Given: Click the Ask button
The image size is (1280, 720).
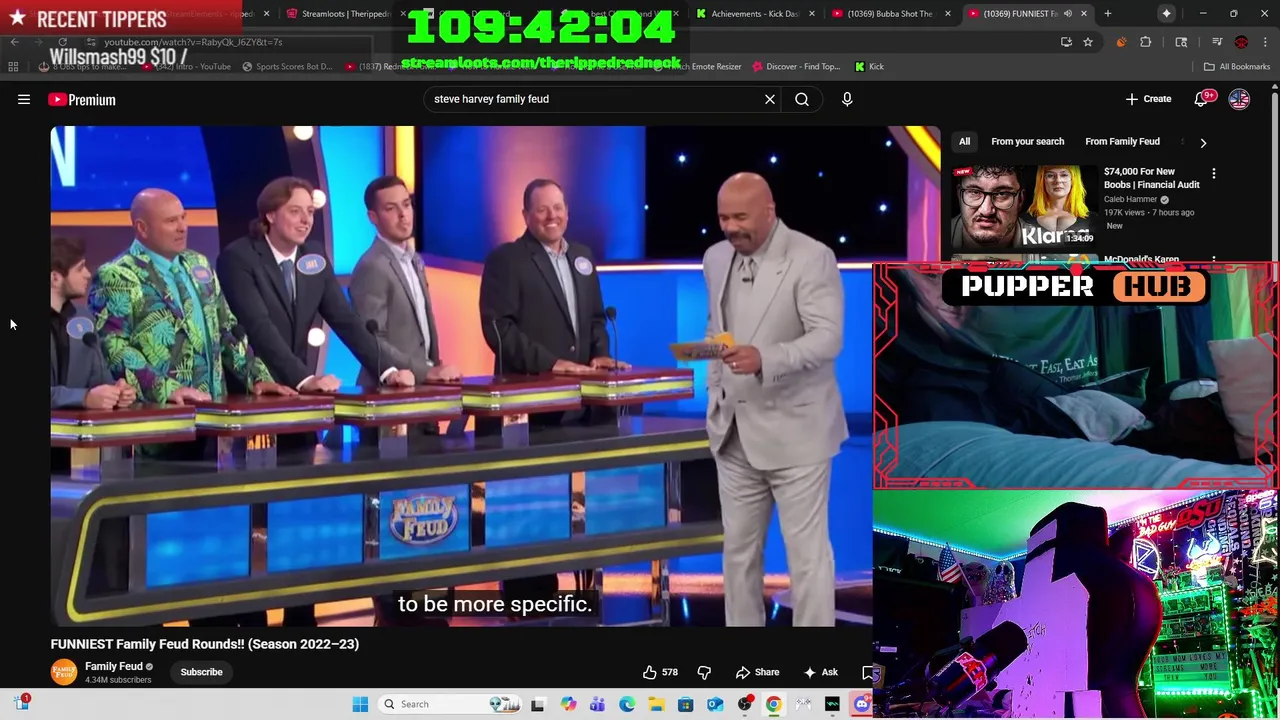Looking at the screenshot, I should click(821, 672).
